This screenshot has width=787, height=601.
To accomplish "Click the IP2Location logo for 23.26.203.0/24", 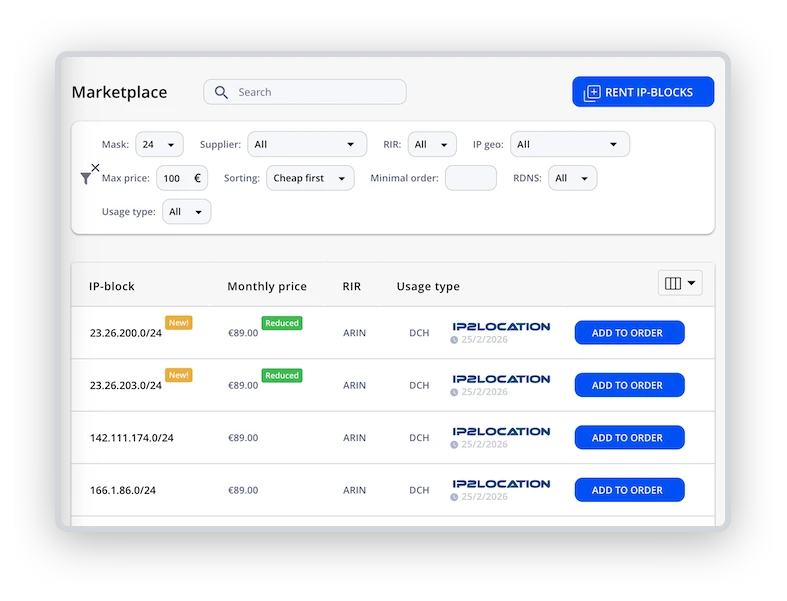I will [x=501, y=379].
